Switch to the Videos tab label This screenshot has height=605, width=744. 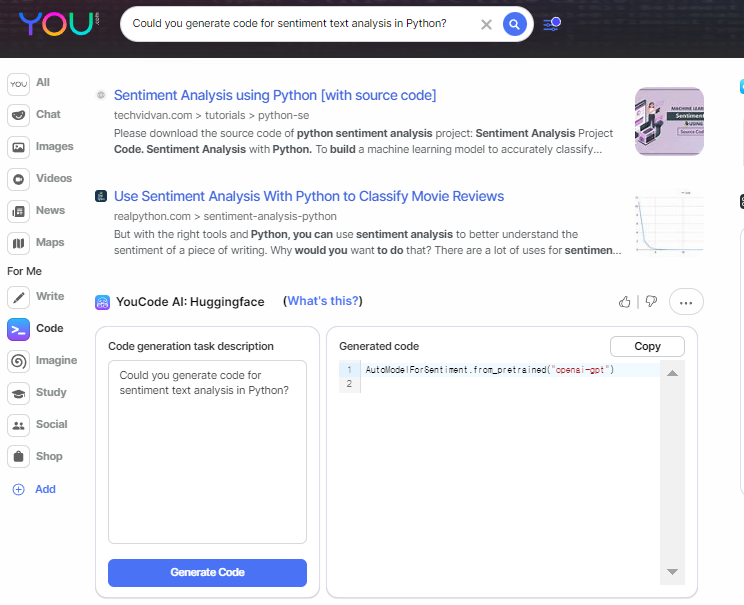[54, 178]
